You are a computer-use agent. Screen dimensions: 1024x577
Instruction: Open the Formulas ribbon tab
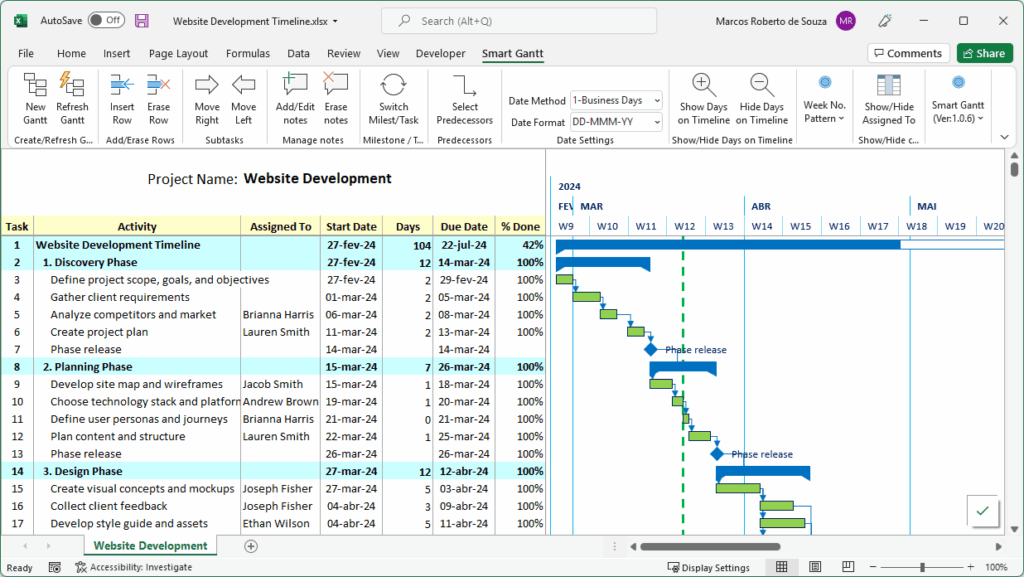pos(247,54)
